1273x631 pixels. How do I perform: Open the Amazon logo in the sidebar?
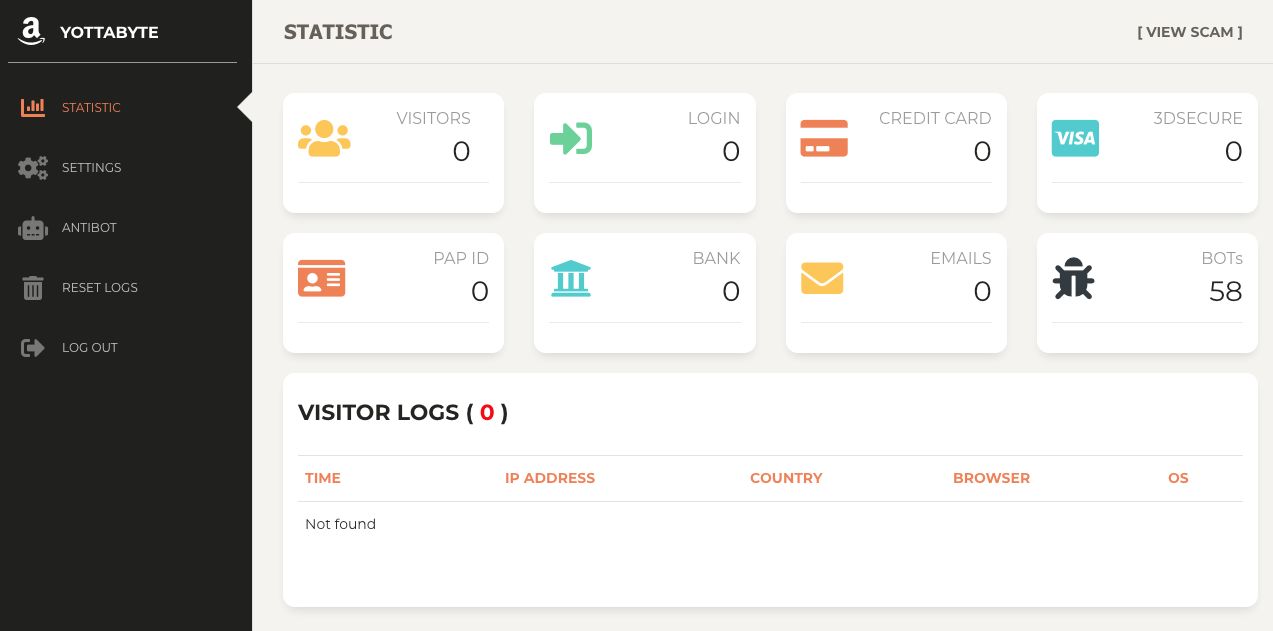coord(31,31)
